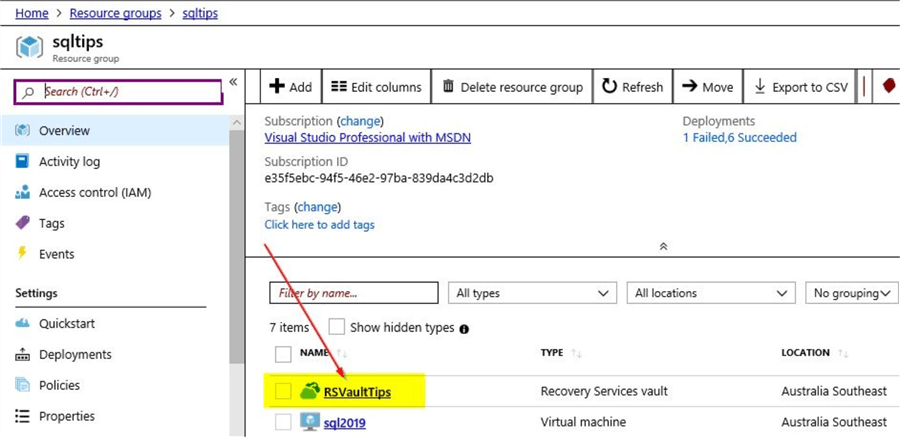
Task: Click the Access control (IAM) people icon
Action: pos(22,192)
